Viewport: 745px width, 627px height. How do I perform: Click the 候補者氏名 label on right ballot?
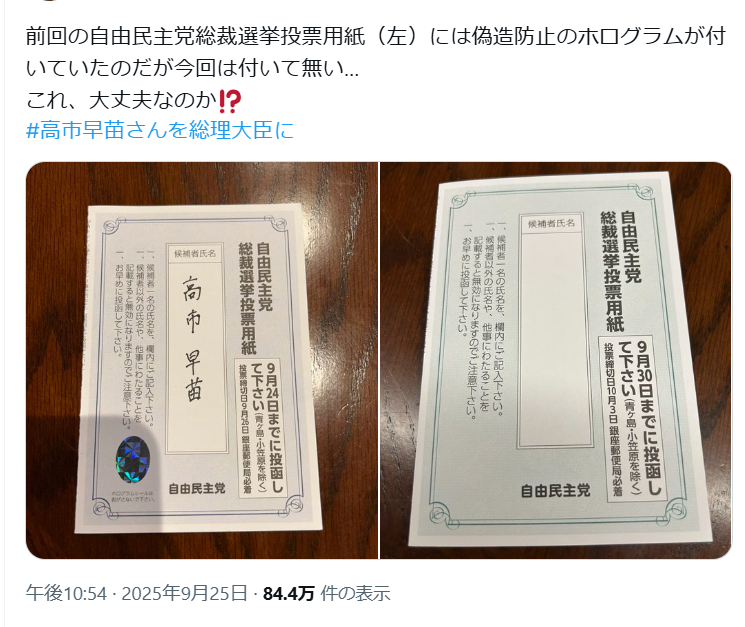[x=551, y=223]
